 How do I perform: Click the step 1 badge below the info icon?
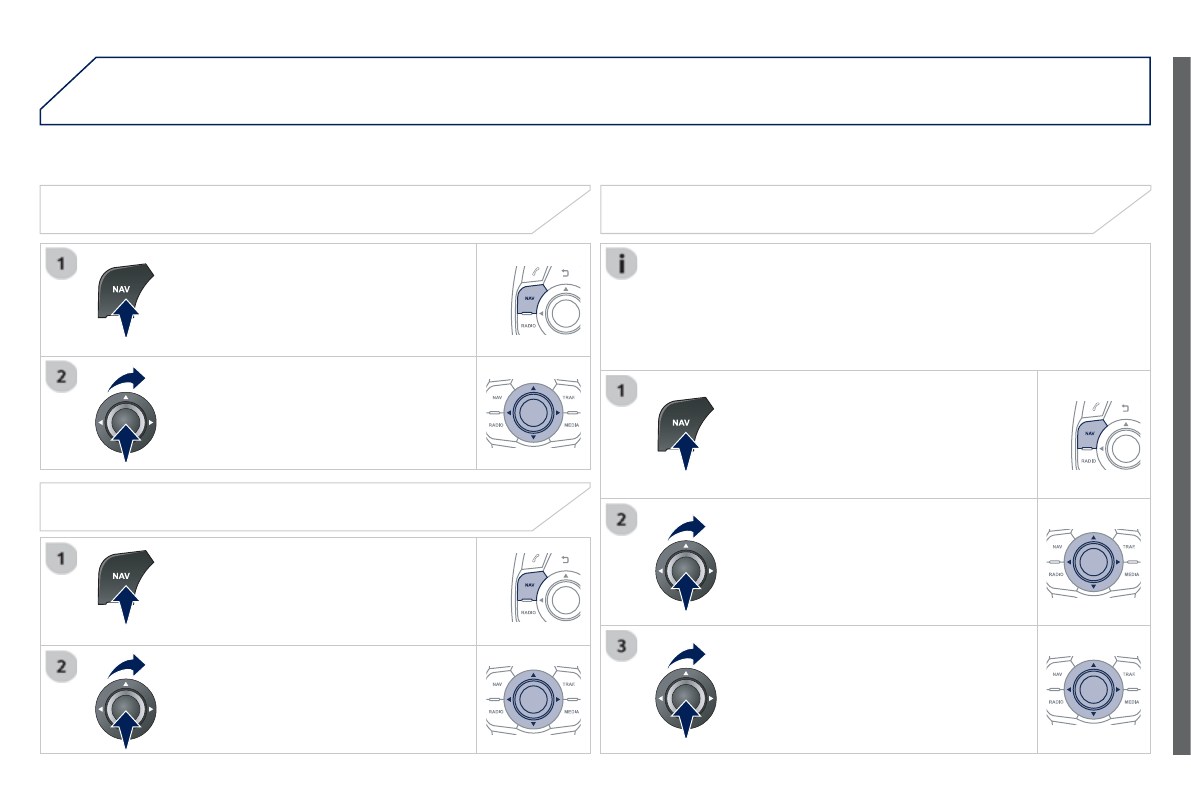[623, 391]
